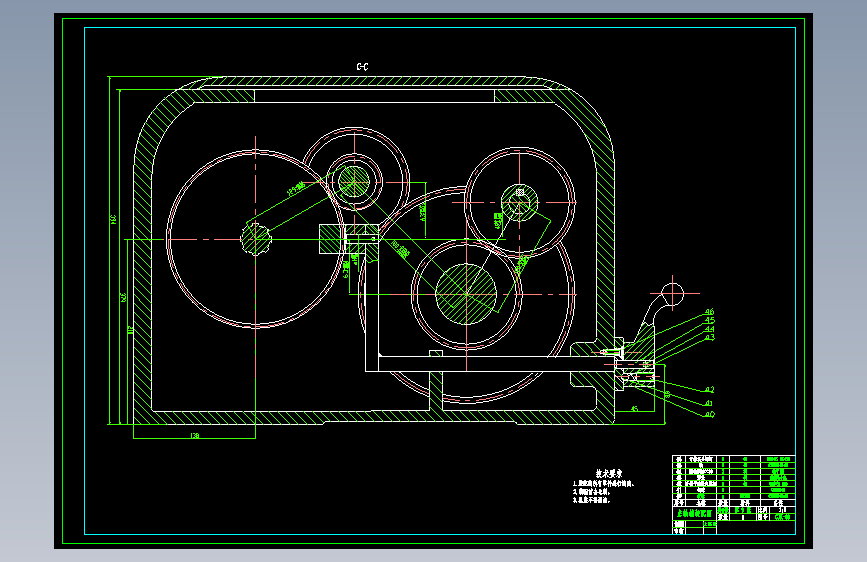
Task: Click the 技术要求 technical requirements heading
Action: click(x=609, y=473)
